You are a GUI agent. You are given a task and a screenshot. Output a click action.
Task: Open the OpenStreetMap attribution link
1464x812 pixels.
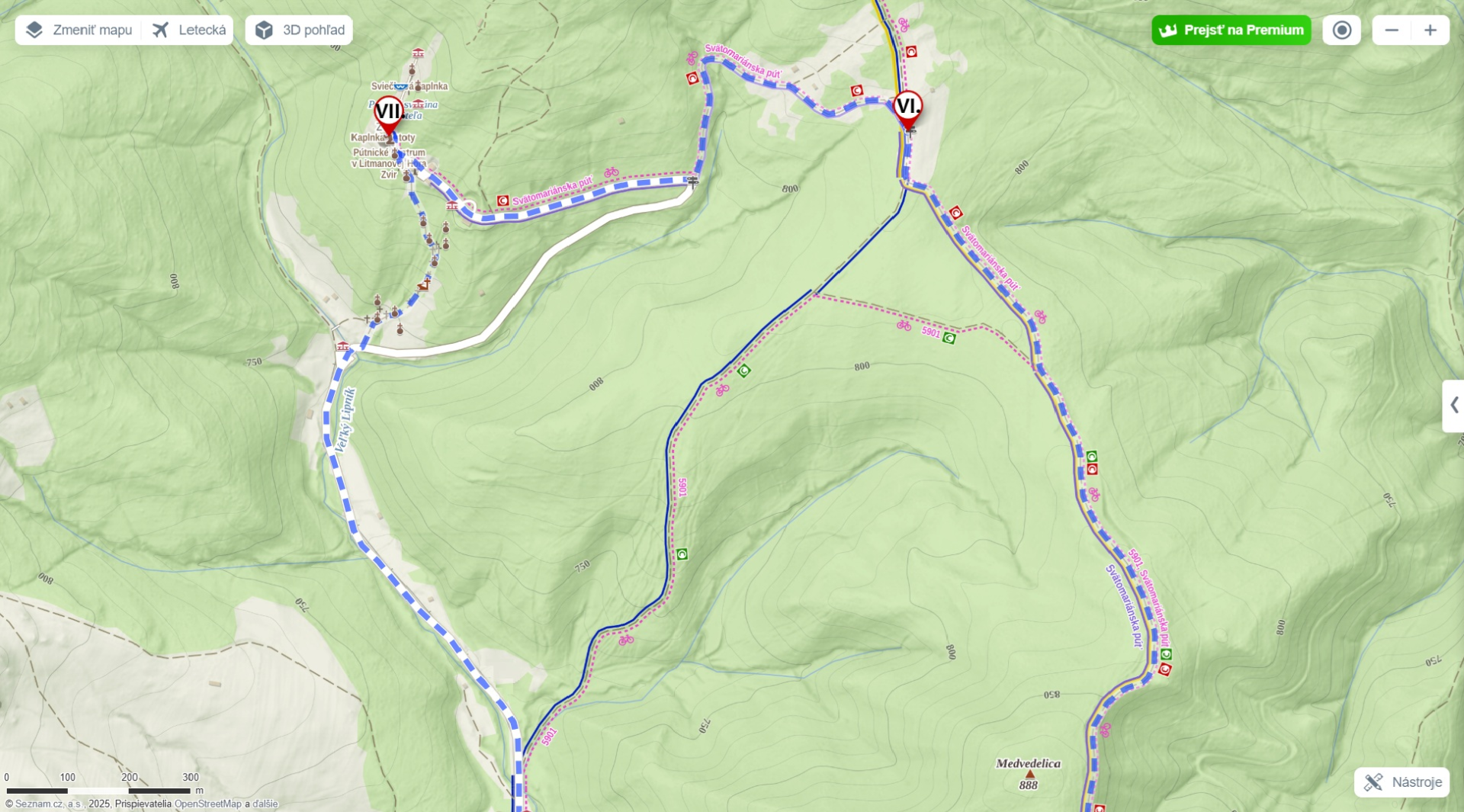coord(207,804)
